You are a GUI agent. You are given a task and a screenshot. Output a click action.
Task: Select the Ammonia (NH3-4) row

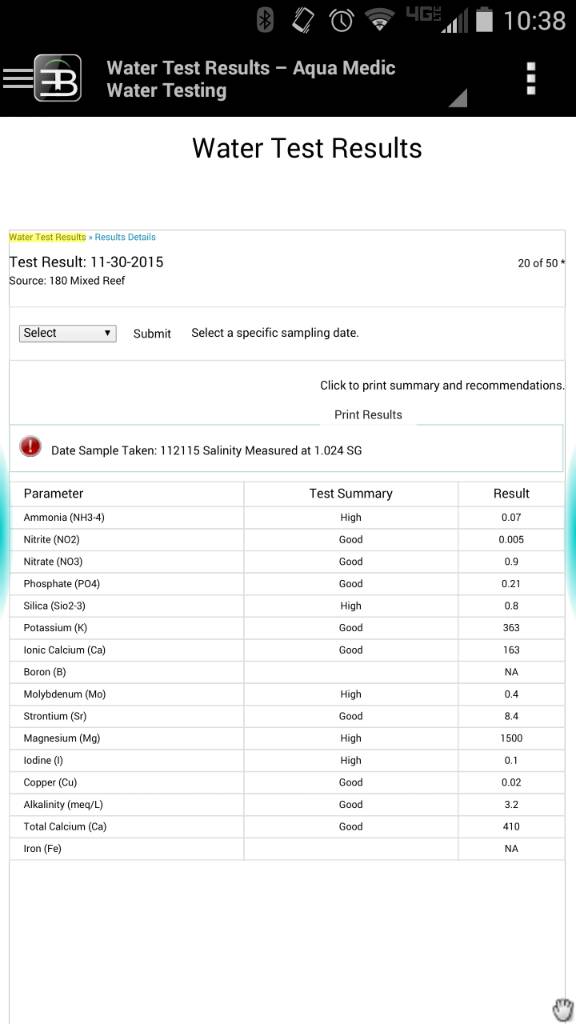287,517
